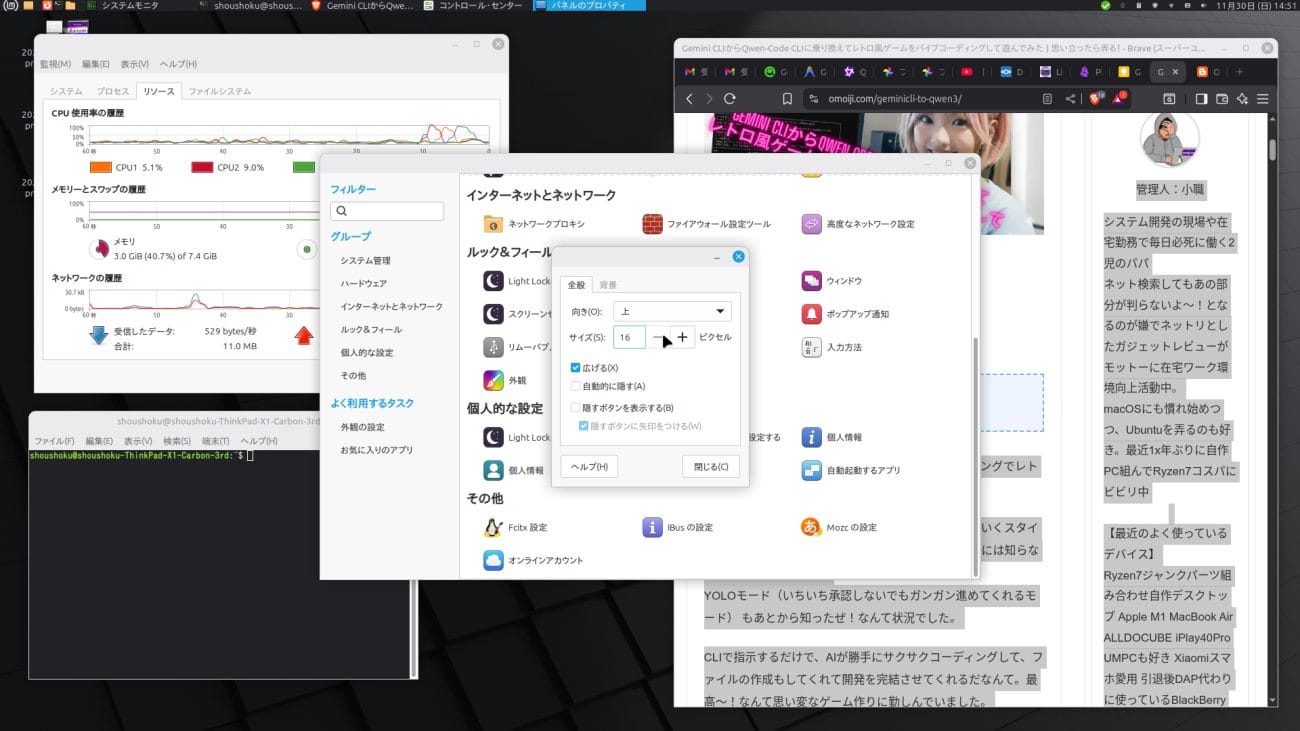Open the Brave hamburger main menu
Screen dimensions: 1300x731
(x=1263, y=99)
